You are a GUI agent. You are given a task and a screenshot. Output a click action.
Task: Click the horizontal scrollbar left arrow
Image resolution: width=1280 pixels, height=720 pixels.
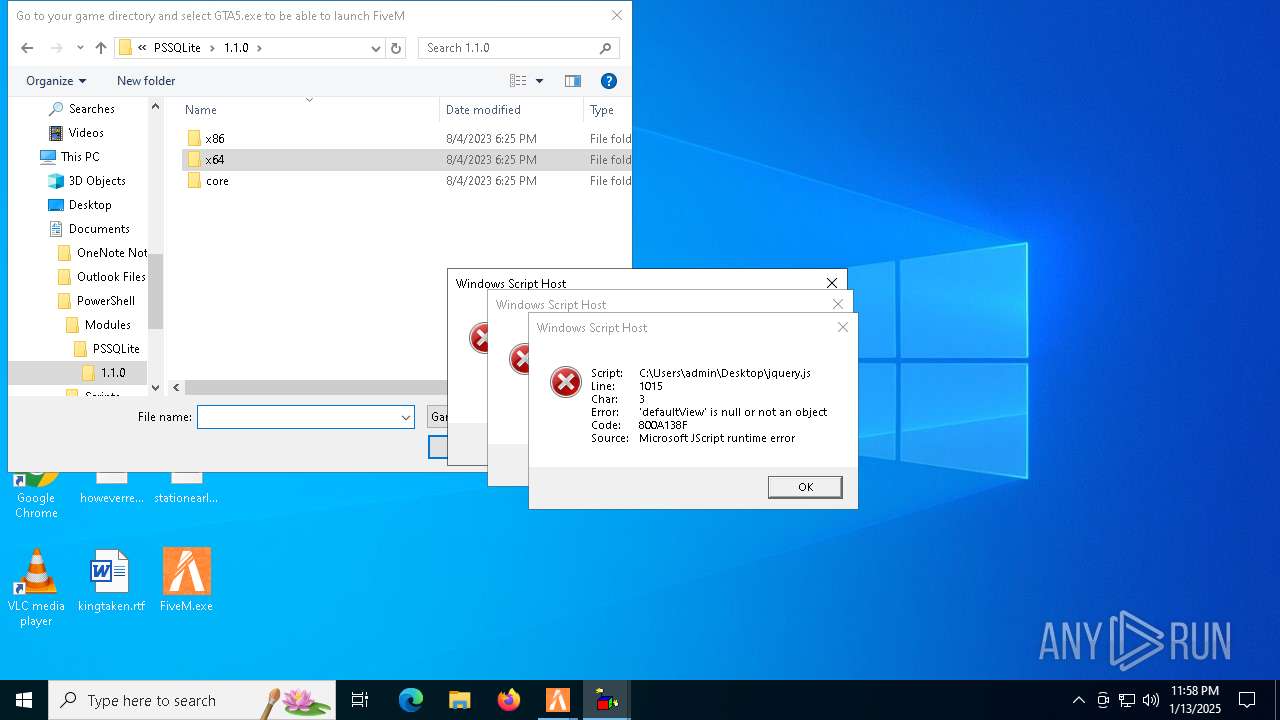[177, 388]
